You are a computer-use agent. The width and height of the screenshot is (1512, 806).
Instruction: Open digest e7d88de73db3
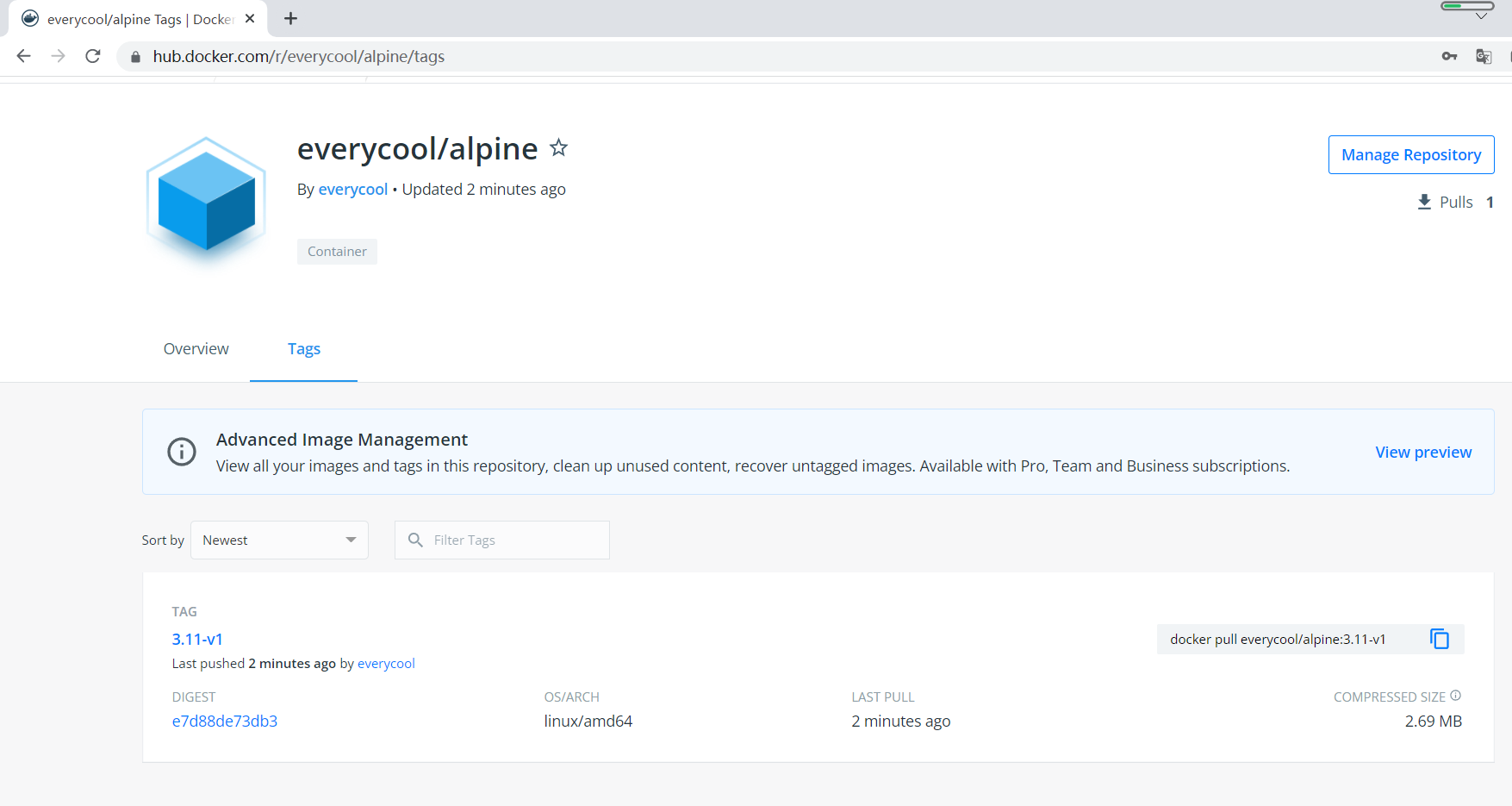225,721
